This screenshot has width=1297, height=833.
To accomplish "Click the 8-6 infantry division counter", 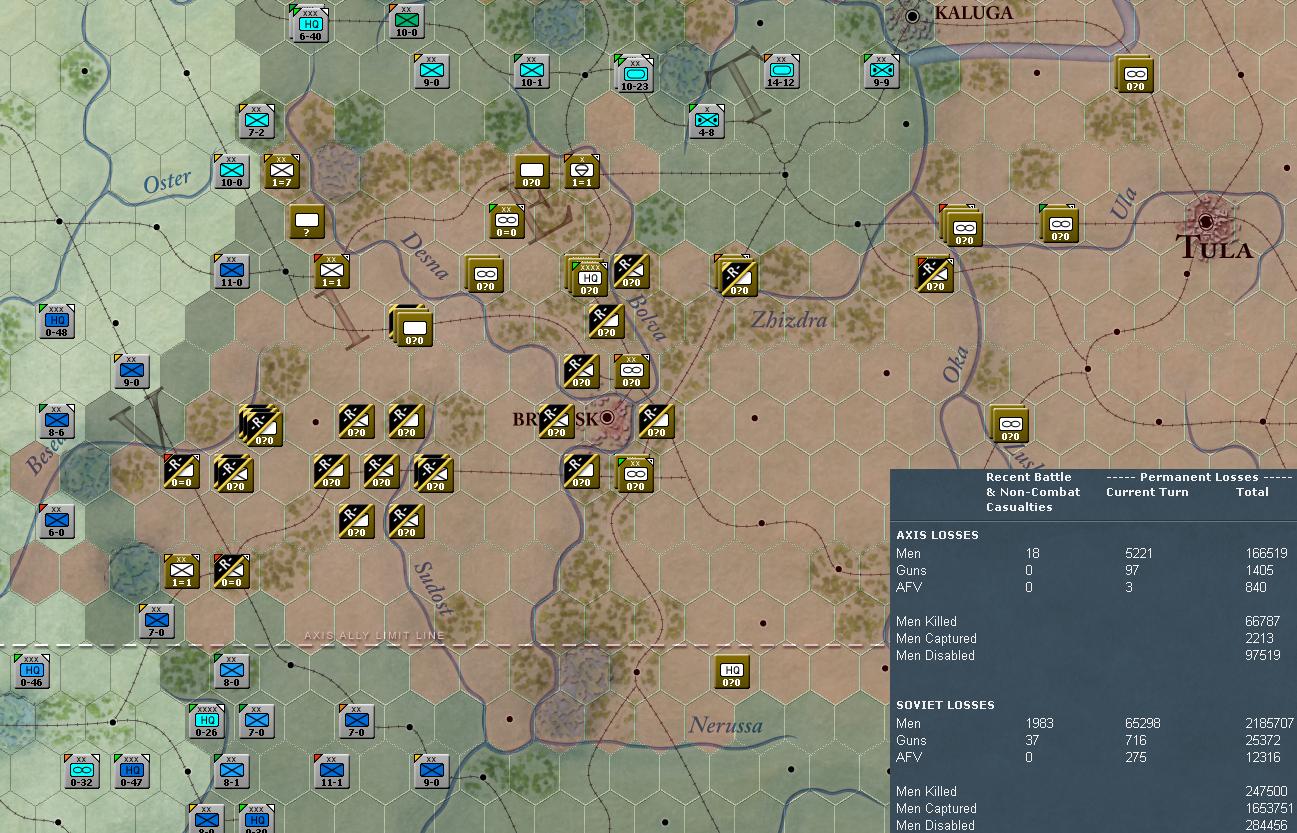I will tap(57, 422).
